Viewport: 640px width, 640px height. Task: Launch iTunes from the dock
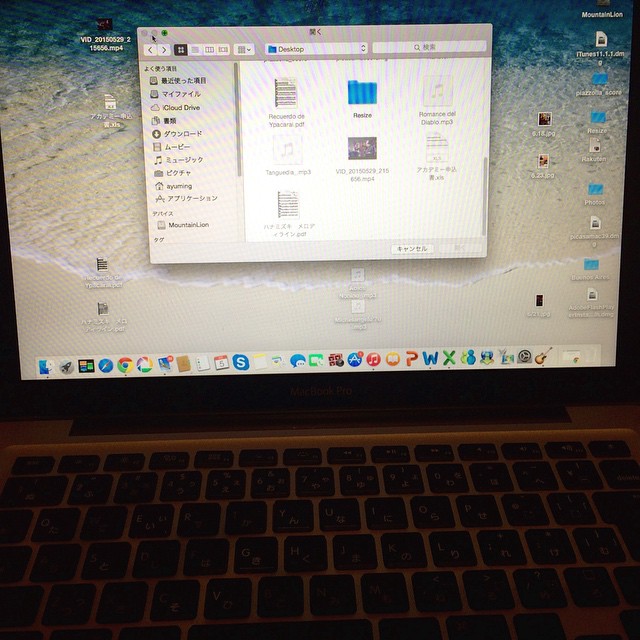pos(373,359)
